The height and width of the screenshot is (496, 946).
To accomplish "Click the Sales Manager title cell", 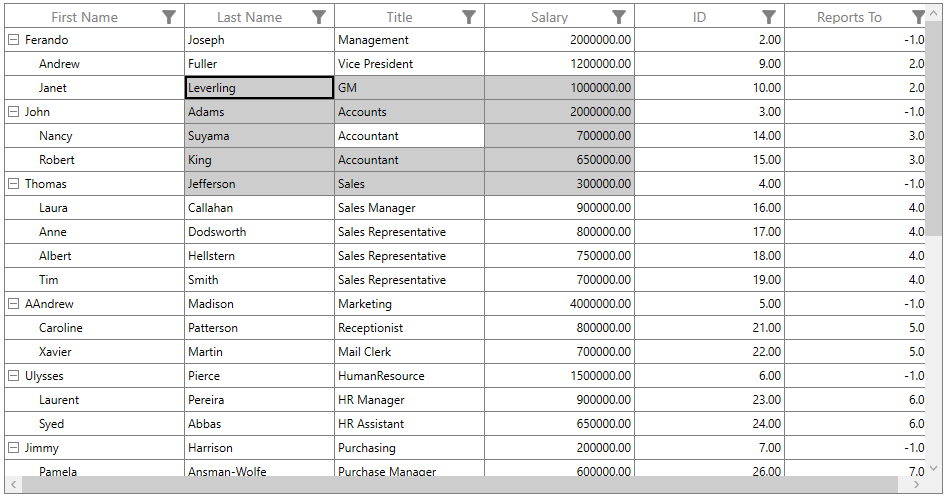I will (x=409, y=208).
